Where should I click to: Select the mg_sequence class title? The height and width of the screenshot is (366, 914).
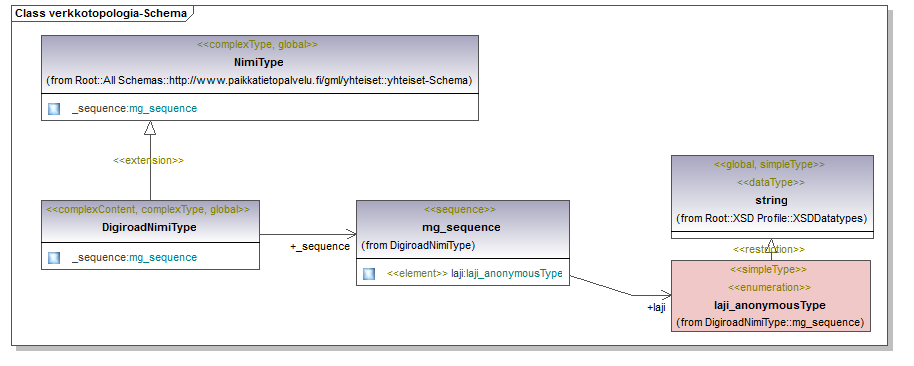(x=461, y=227)
